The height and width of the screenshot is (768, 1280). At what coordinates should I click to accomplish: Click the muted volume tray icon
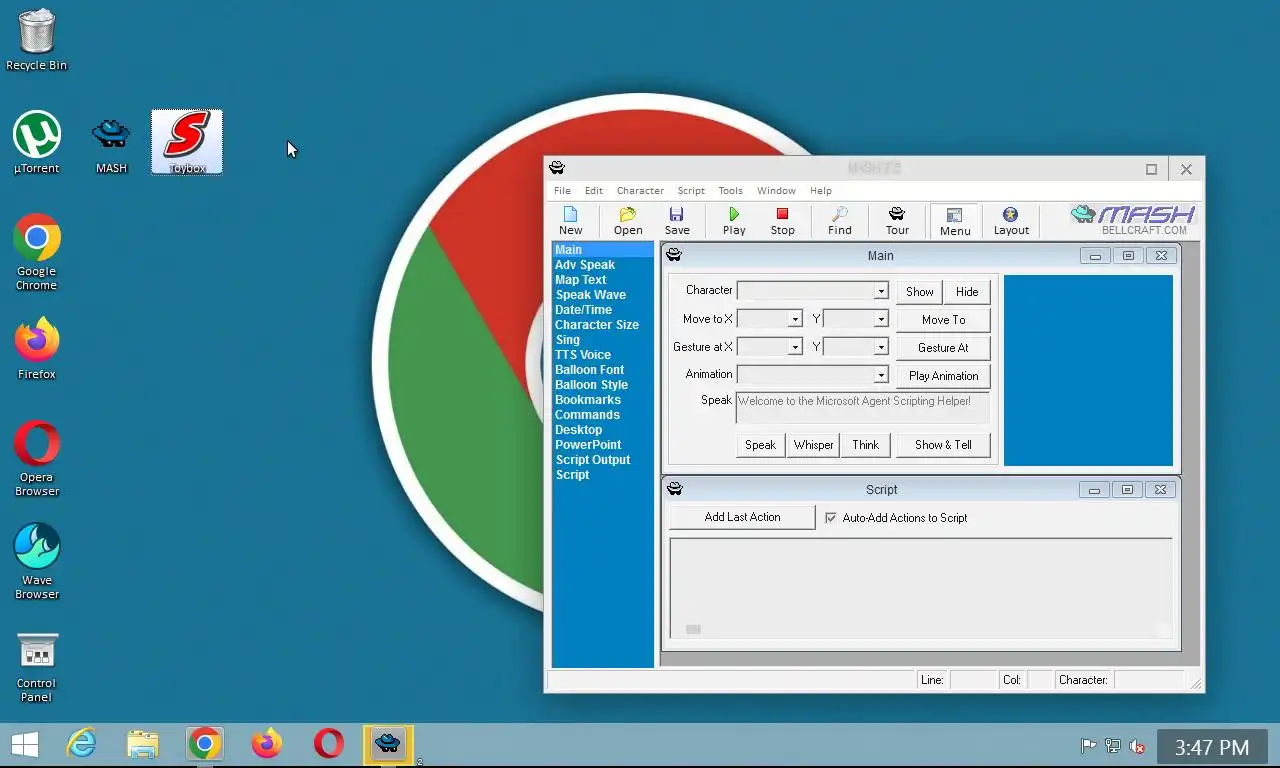[1137, 746]
